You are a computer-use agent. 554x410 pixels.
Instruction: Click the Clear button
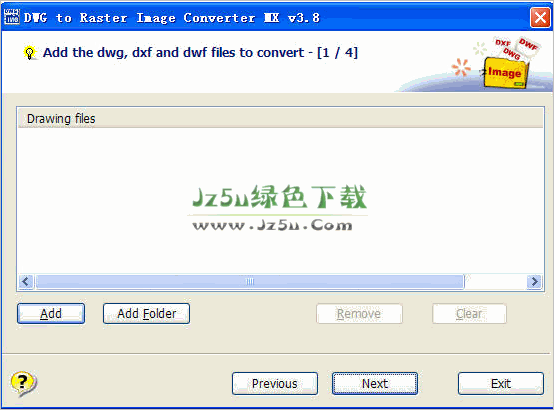(469, 314)
